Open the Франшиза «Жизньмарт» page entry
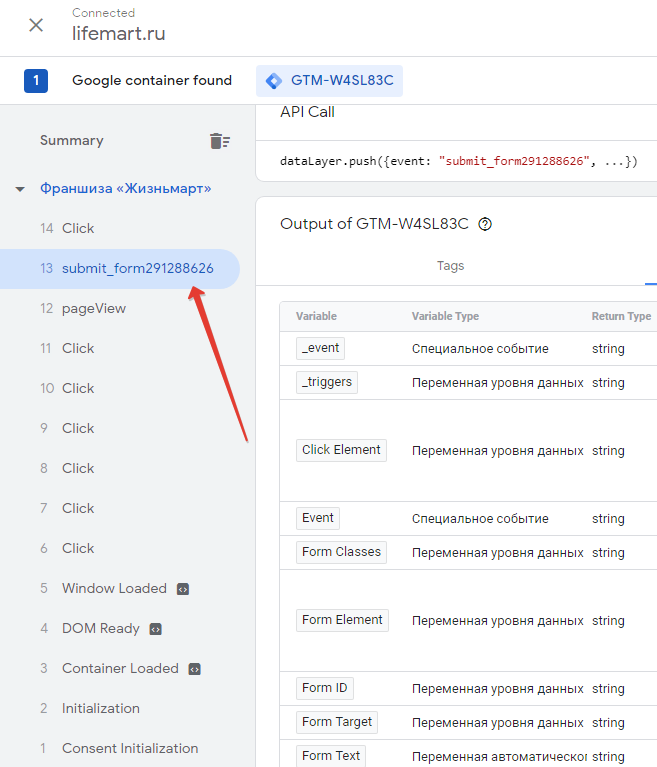Screen dimensions: 657x767 [x=126, y=189]
